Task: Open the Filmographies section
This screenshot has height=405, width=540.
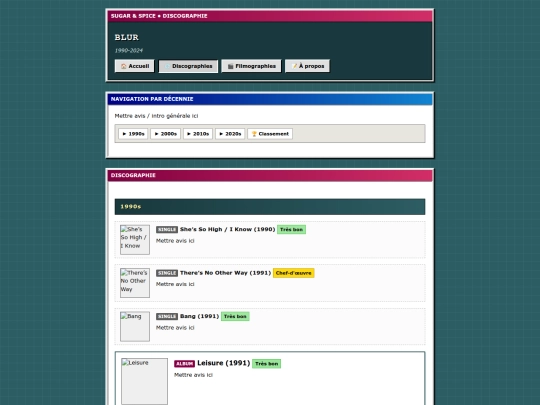Action: [x=251, y=66]
